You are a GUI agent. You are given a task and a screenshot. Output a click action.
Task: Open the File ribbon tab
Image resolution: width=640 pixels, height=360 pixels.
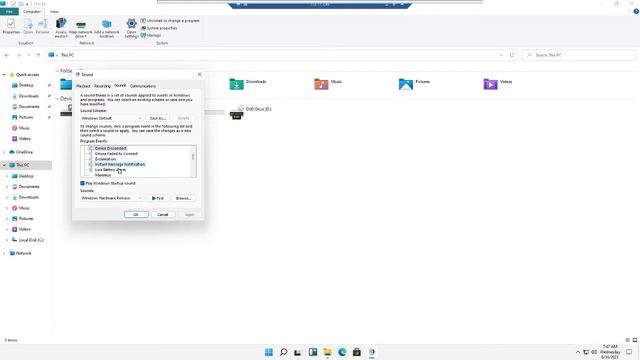tap(9, 11)
